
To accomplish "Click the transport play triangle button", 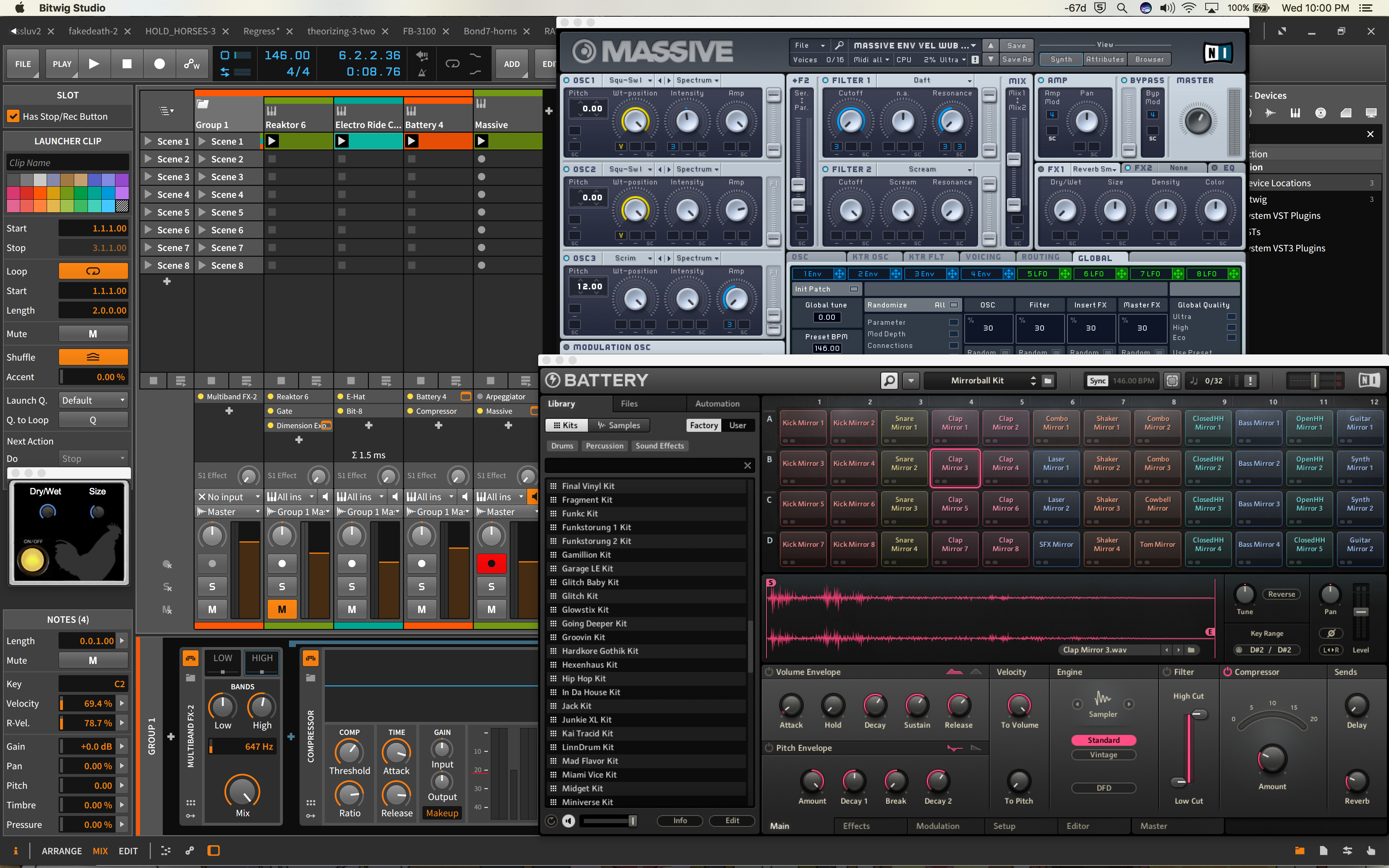I will coord(94,64).
